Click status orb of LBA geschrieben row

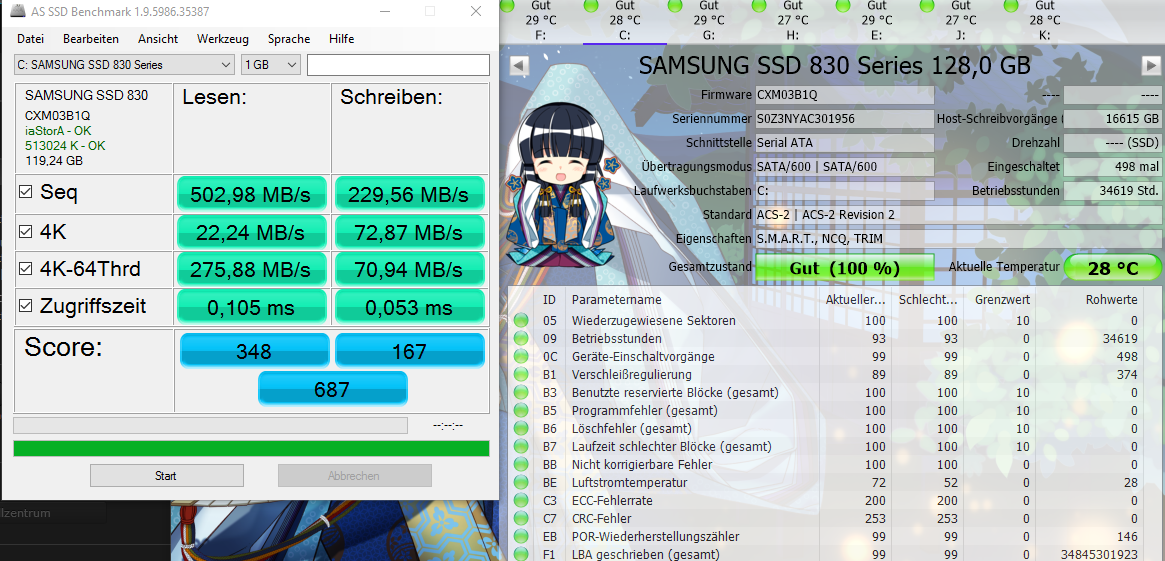521,554
